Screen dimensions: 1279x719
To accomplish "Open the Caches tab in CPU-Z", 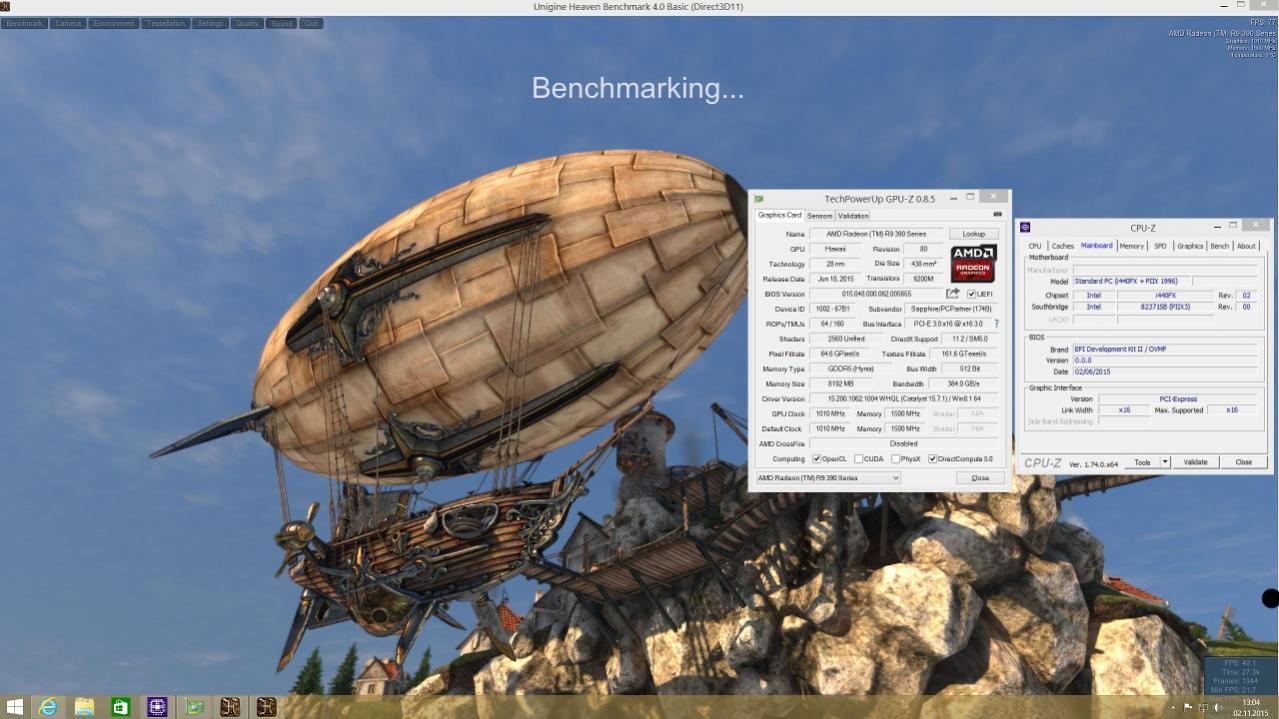I will 1062,246.
